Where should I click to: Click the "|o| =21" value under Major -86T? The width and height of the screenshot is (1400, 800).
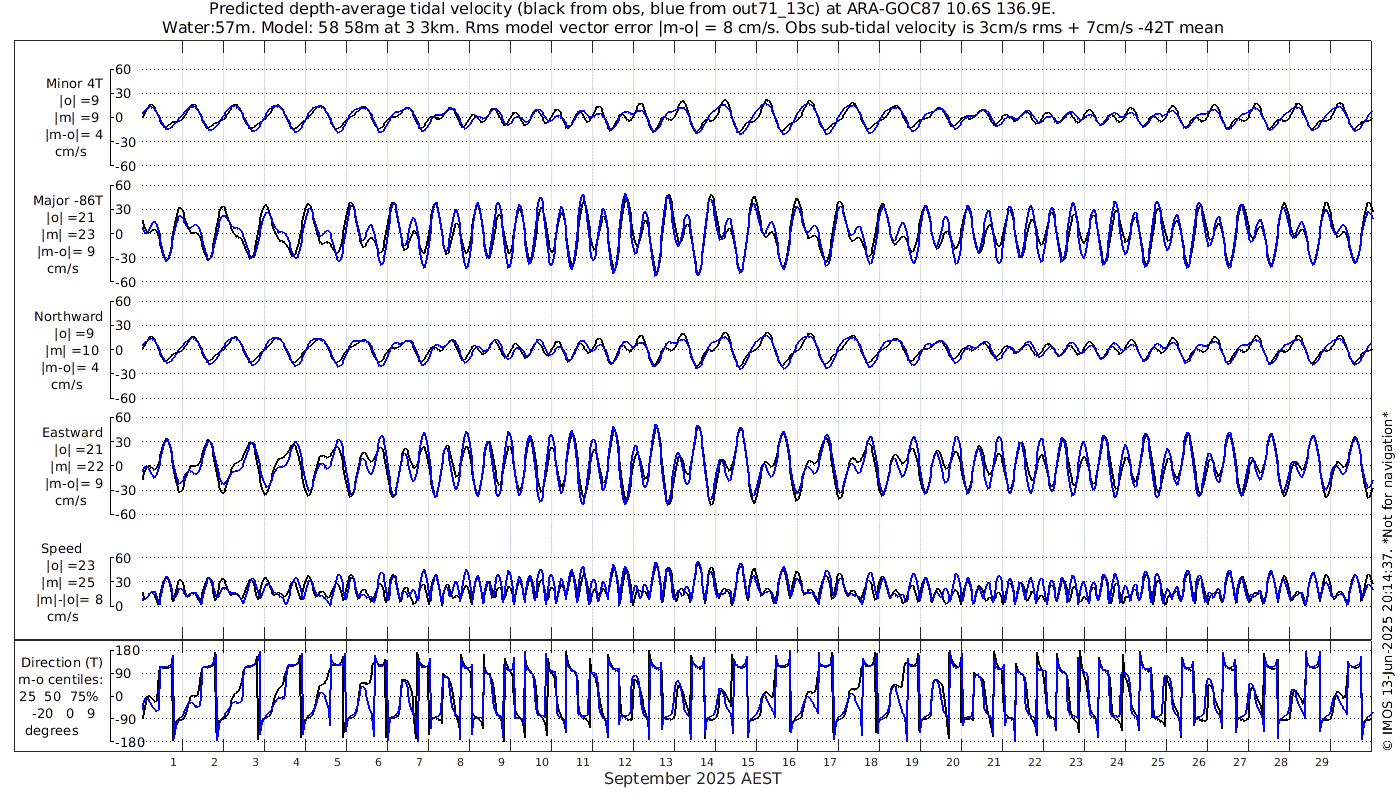point(71,217)
